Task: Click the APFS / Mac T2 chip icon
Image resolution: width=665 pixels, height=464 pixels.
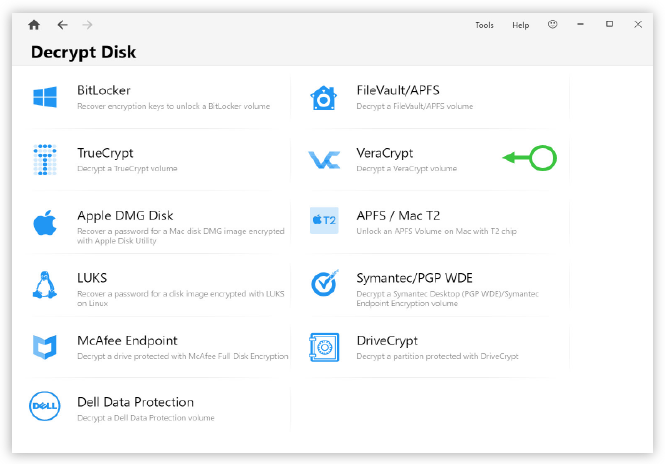Action: (x=324, y=221)
